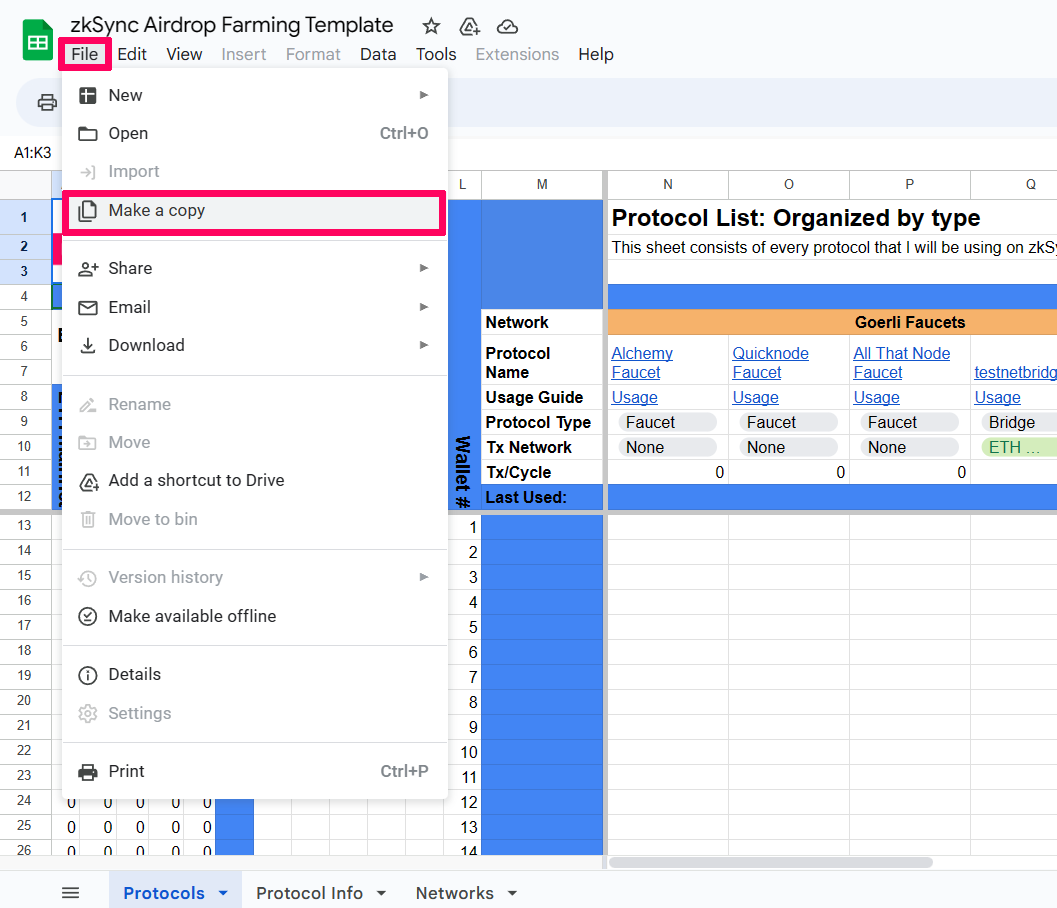Open the View menu
1057x908 pixels.
[x=184, y=55]
